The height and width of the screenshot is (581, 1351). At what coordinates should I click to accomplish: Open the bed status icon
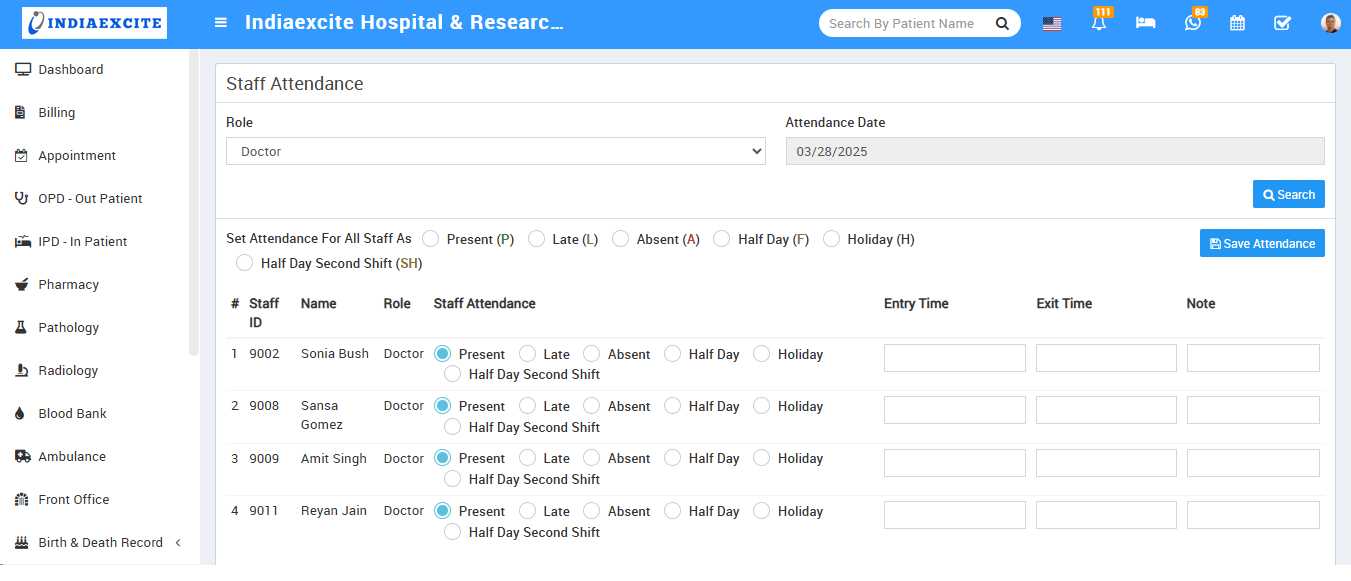click(1145, 23)
